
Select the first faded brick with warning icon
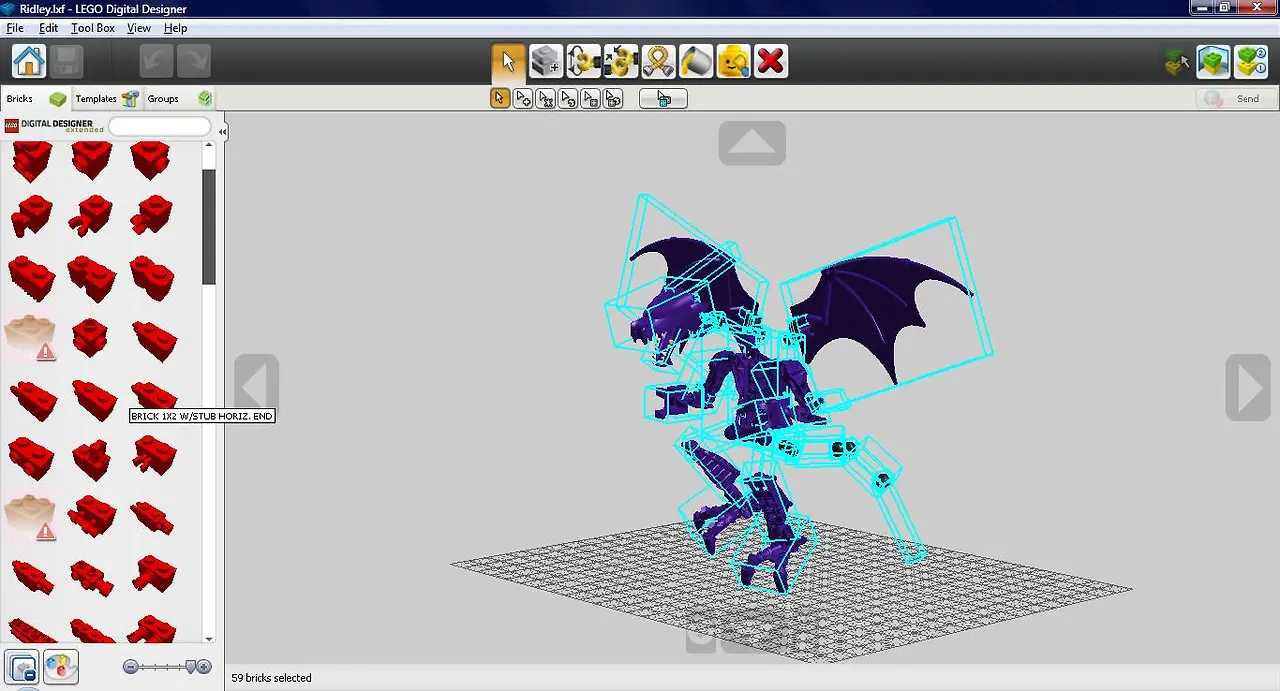(30, 338)
